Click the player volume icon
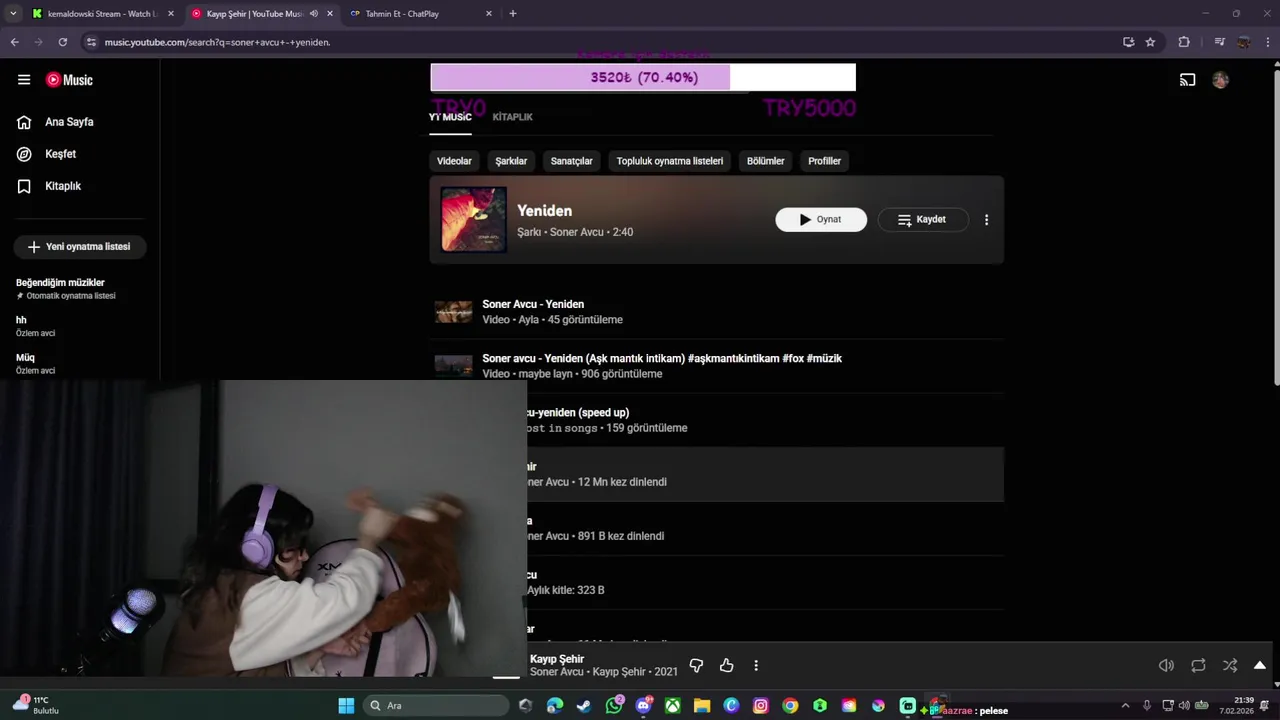Viewport: 1280px width, 720px height. click(x=1166, y=665)
